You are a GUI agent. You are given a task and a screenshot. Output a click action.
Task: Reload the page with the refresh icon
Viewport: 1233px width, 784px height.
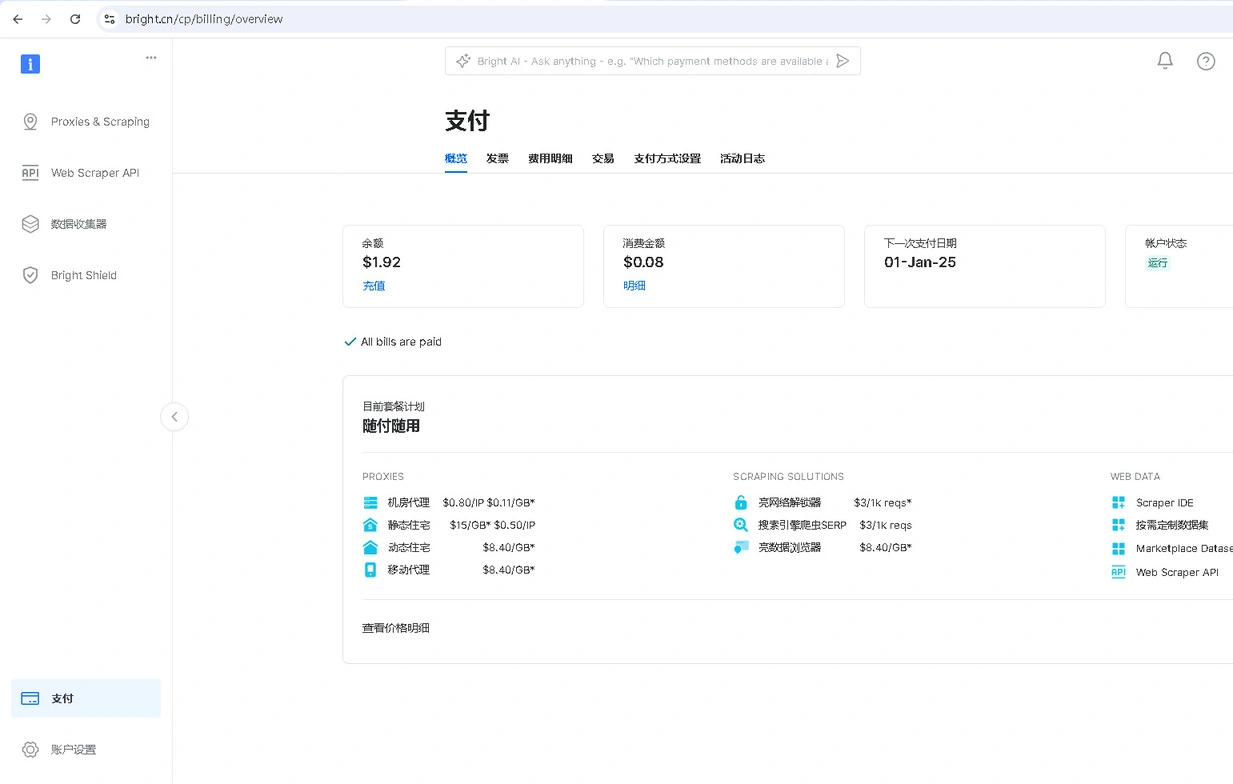point(75,19)
